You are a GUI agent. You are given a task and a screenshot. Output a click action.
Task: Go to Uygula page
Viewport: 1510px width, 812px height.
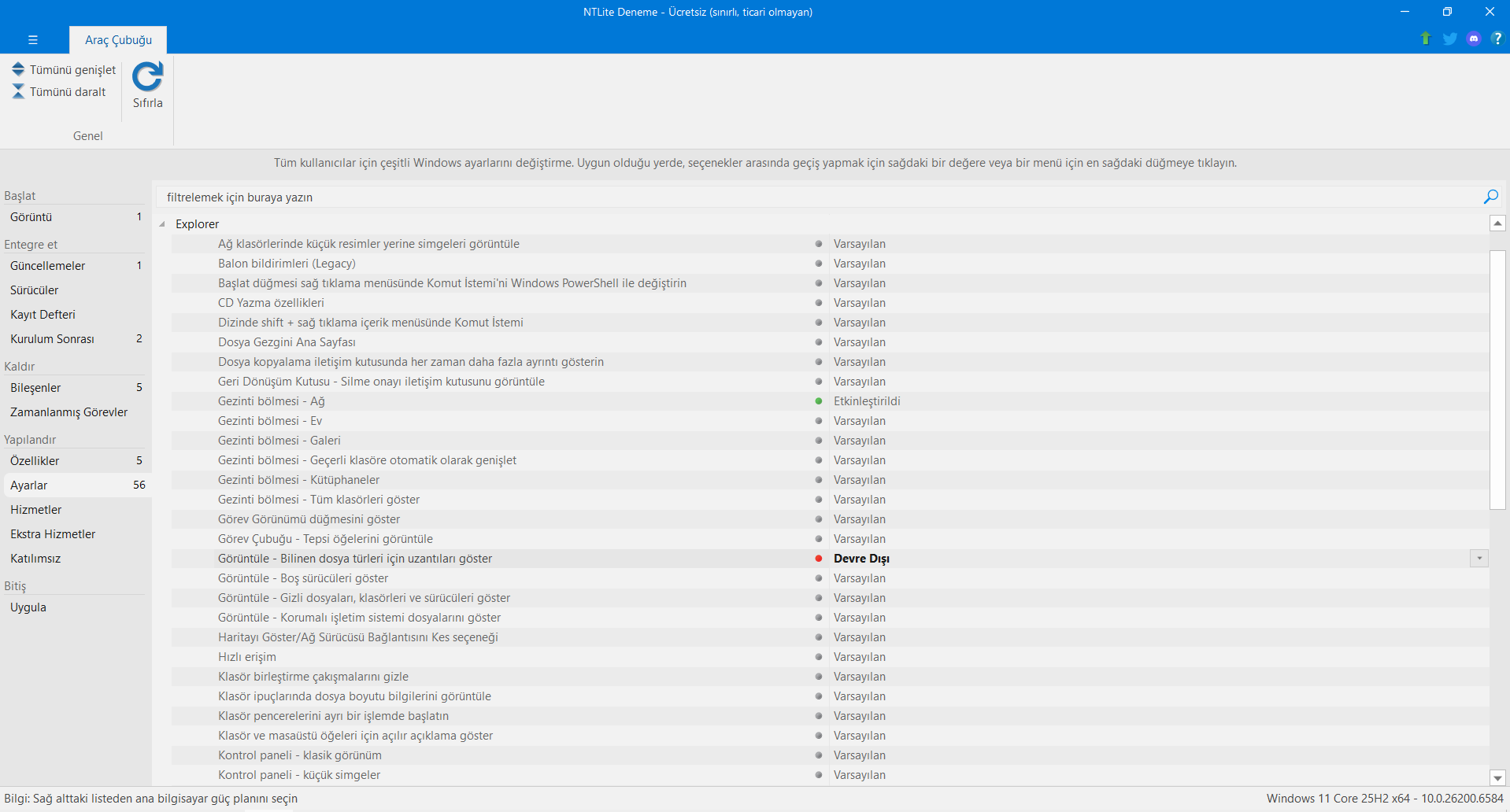point(76,607)
